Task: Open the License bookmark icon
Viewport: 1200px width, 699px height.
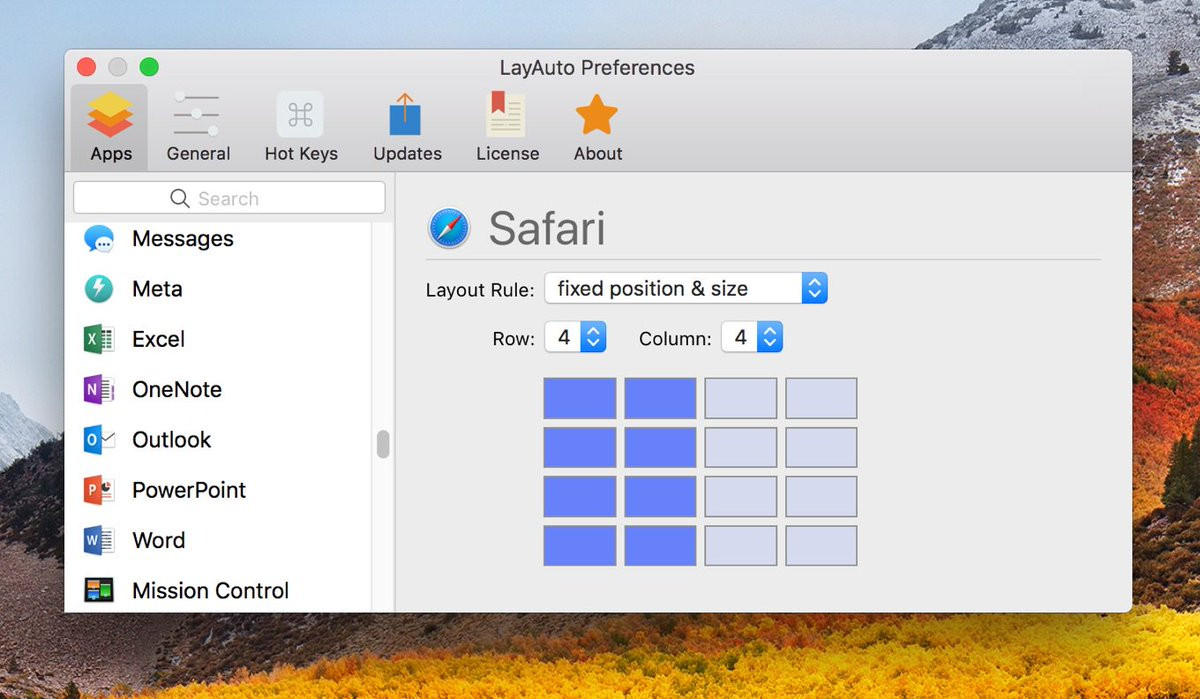Action: [506, 114]
